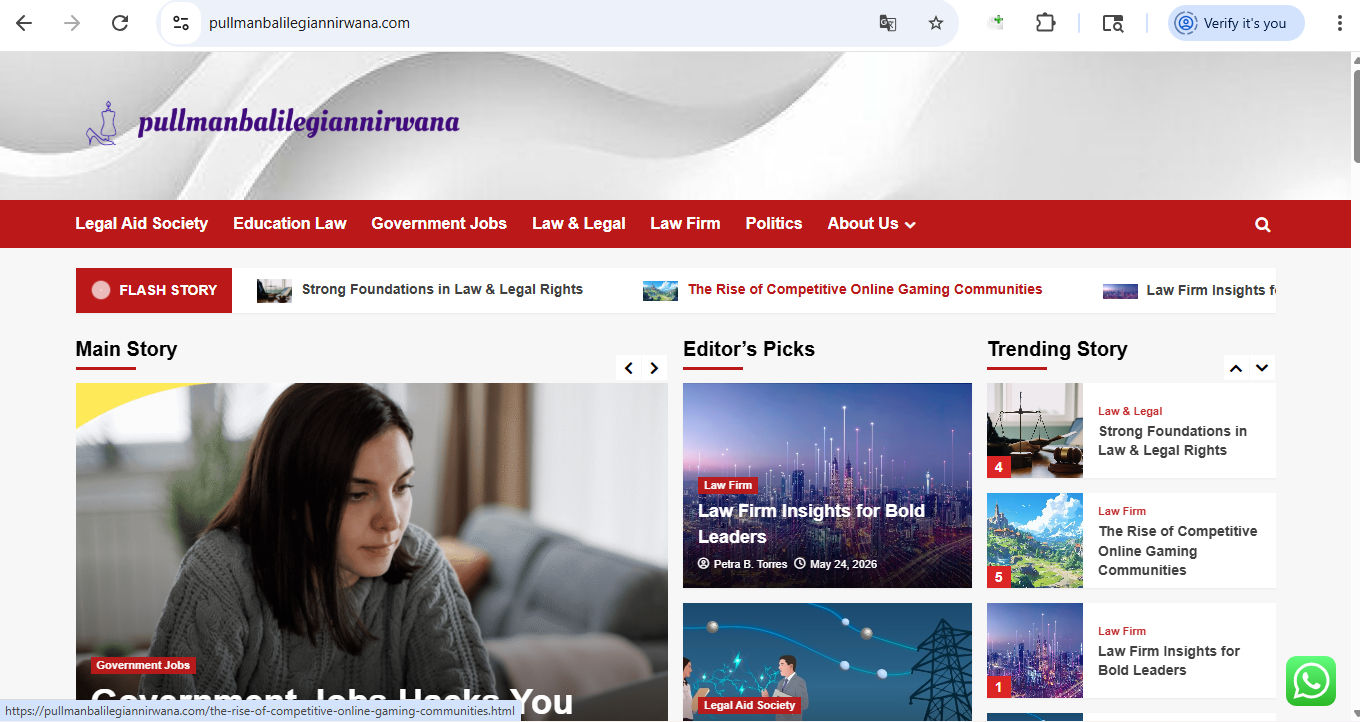The height and width of the screenshot is (722, 1360).
Task: Open trending Strong Foundations in Law & Legal Rights
Action: (1173, 441)
